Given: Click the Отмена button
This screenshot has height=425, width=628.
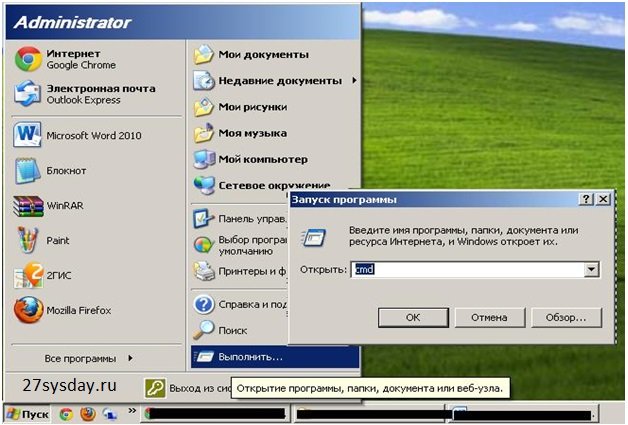Looking at the screenshot, I should click(489, 317).
